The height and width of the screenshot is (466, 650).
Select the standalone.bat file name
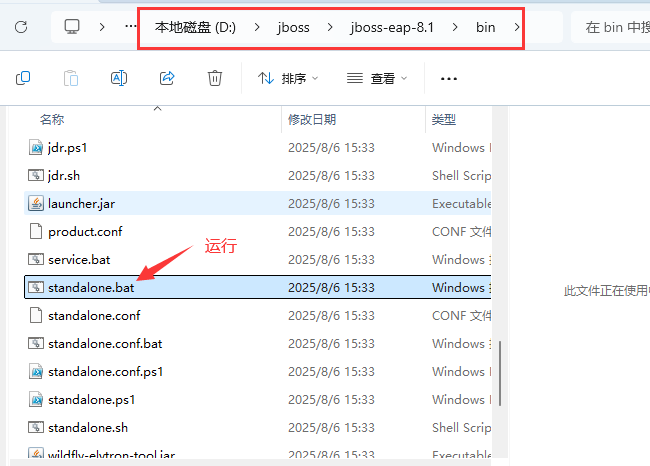[91, 287]
